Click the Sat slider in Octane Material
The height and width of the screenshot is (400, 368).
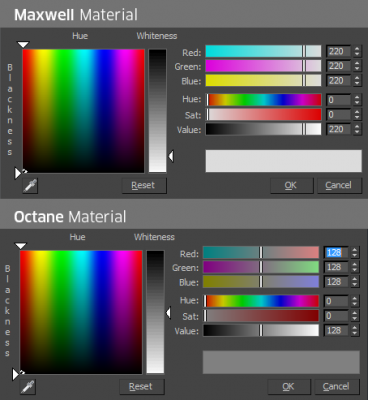[261, 316]
